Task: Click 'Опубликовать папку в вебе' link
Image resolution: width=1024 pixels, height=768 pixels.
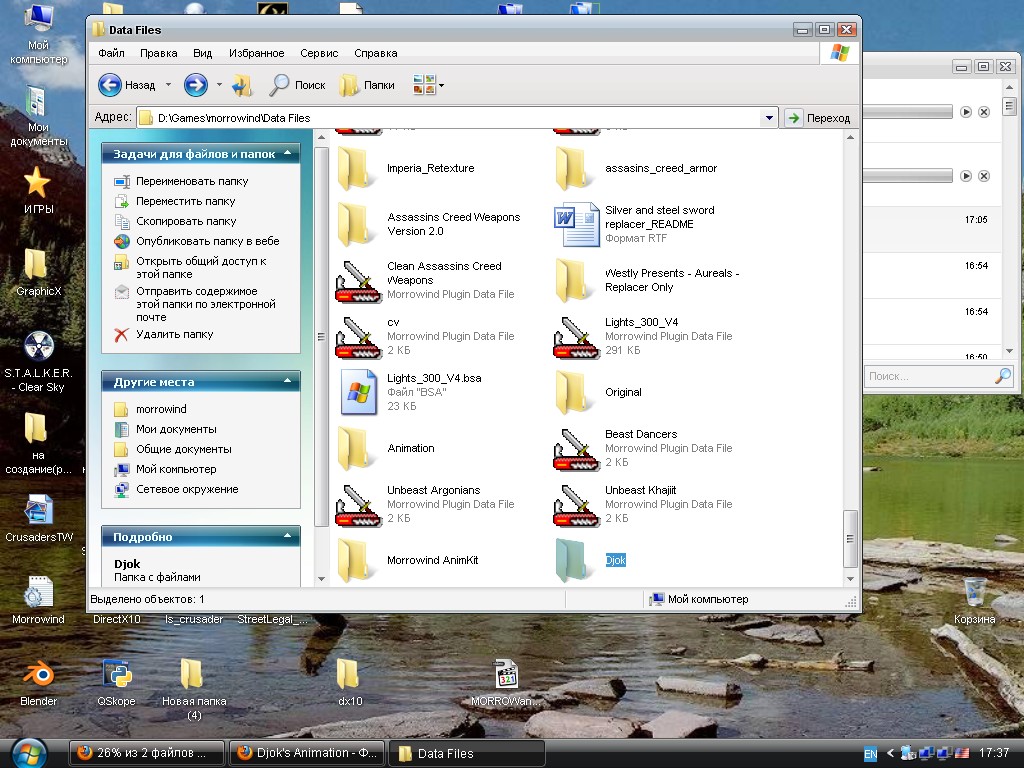Action: 208,241
